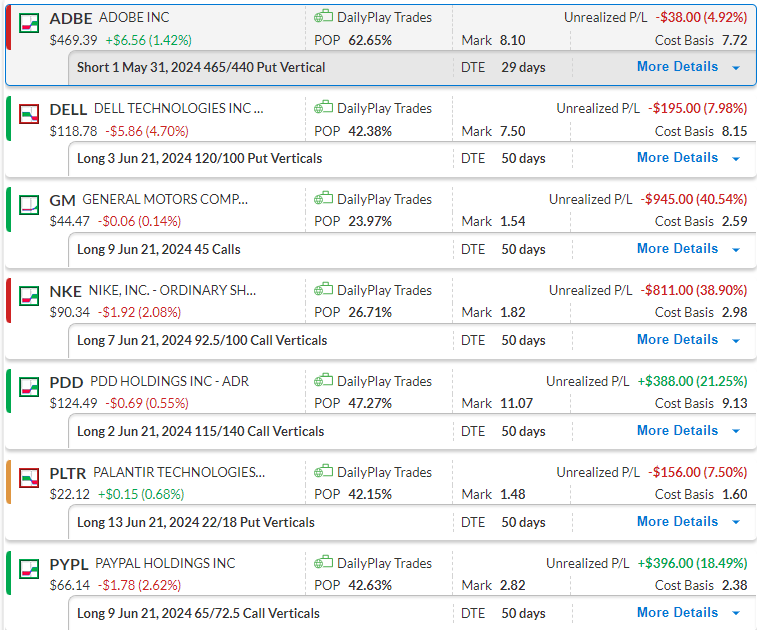Open the PLTR risk graph icon
This screenshot has height=630, width=757.
29,478
